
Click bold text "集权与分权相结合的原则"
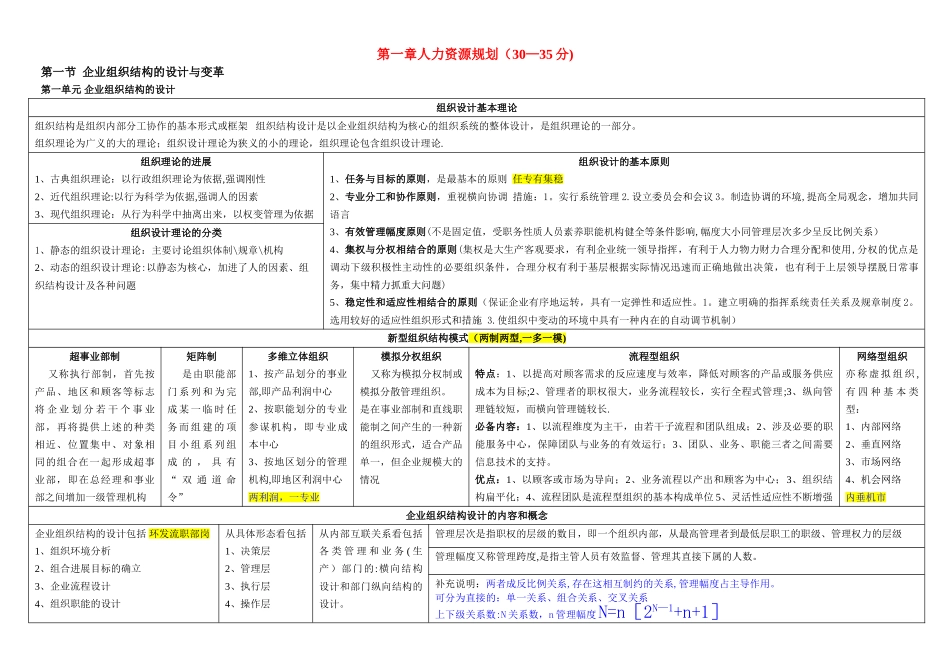[x=400, y=249]
